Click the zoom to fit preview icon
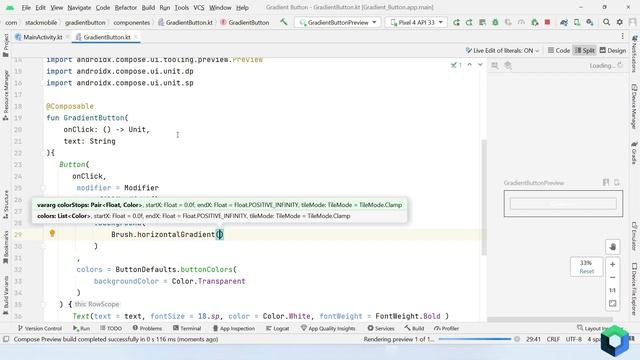640x360 pixels. point(613,304)
